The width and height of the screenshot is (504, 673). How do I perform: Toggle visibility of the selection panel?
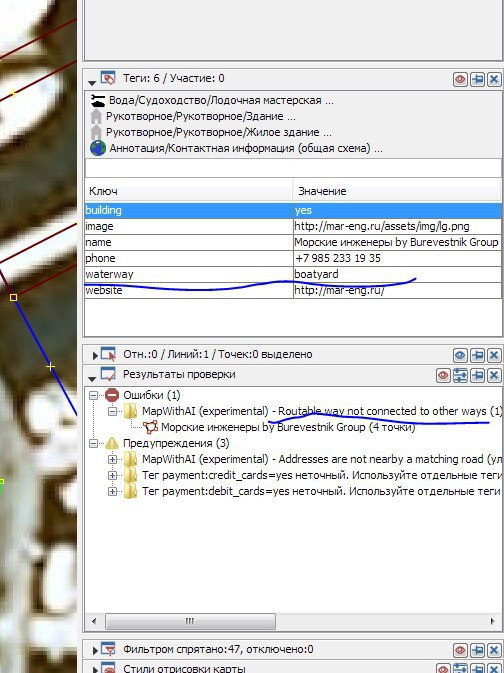click(460, 355)
